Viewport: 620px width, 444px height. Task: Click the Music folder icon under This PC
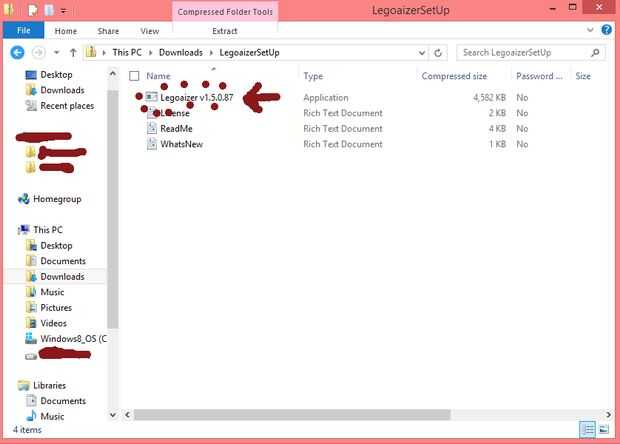coord(31,292)
